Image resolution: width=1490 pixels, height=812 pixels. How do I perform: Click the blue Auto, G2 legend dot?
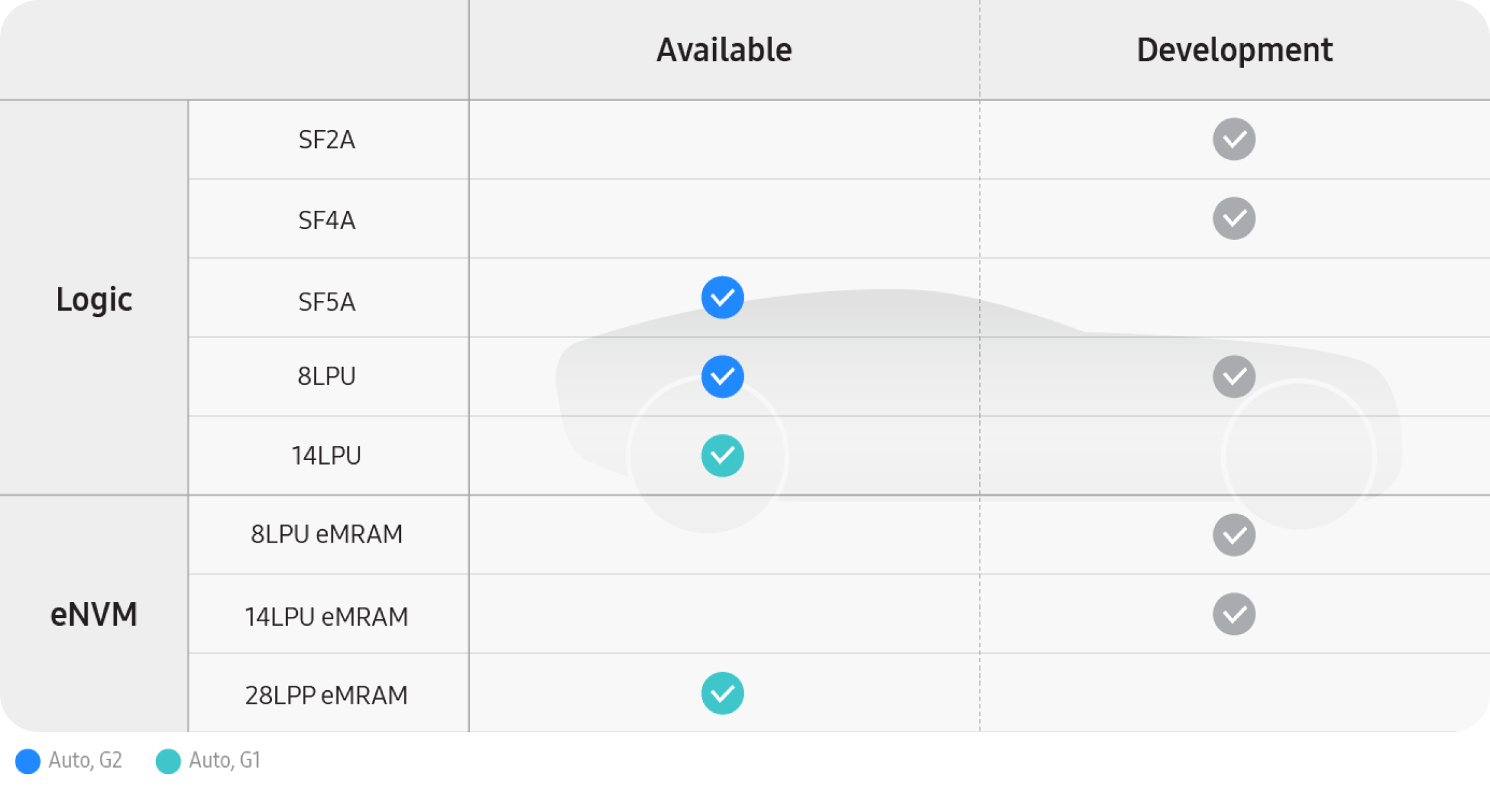point(28,761)
